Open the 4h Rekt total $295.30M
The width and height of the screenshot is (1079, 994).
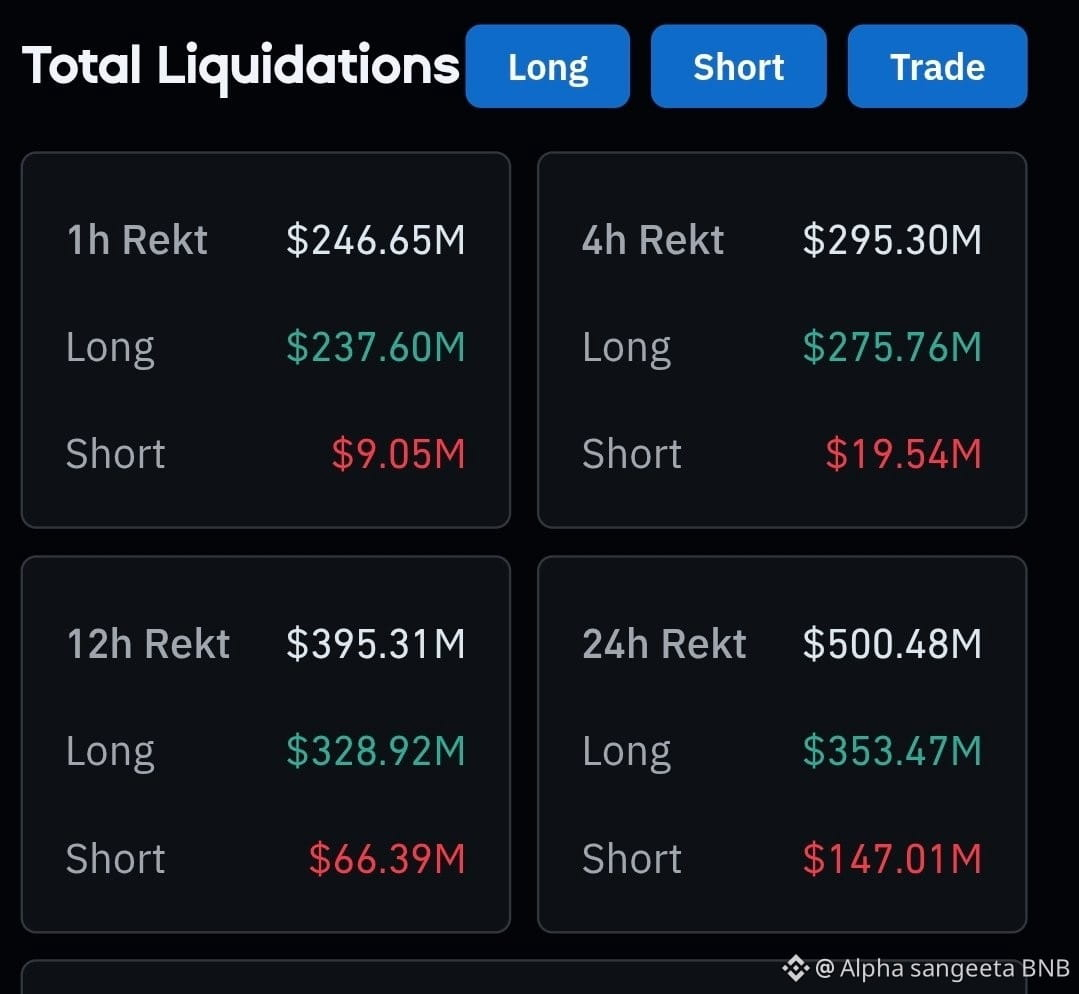pyautogui.click(x=892, y=240)
